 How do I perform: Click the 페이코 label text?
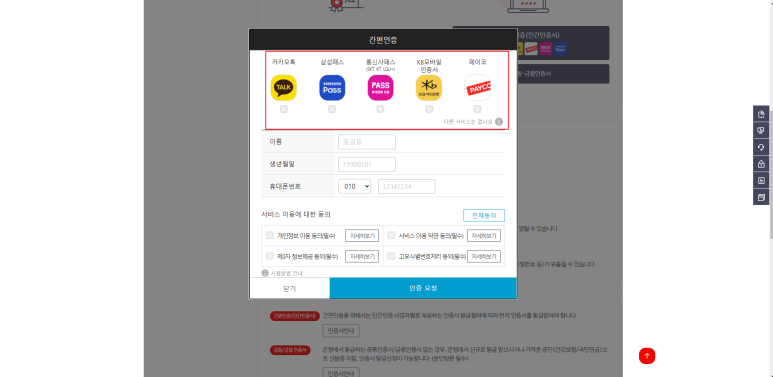477,62
